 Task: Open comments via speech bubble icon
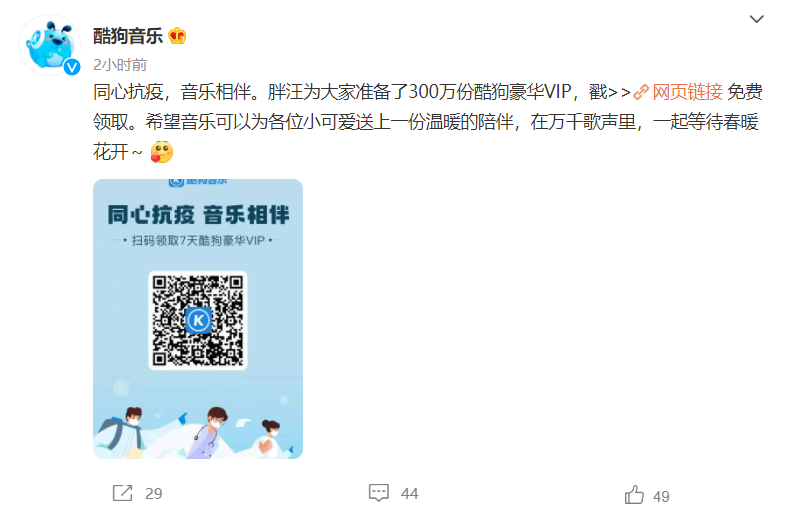pyautogui.click(x=378, y=493)
